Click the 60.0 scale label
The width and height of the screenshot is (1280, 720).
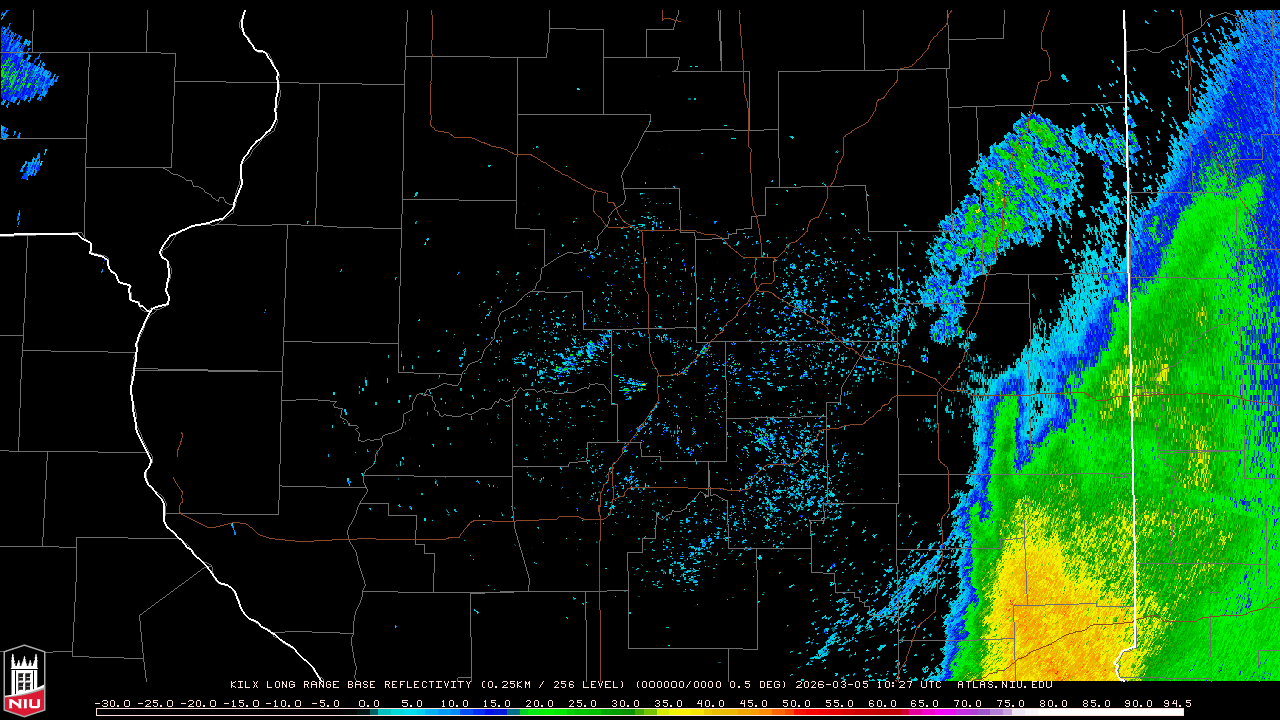883,704
